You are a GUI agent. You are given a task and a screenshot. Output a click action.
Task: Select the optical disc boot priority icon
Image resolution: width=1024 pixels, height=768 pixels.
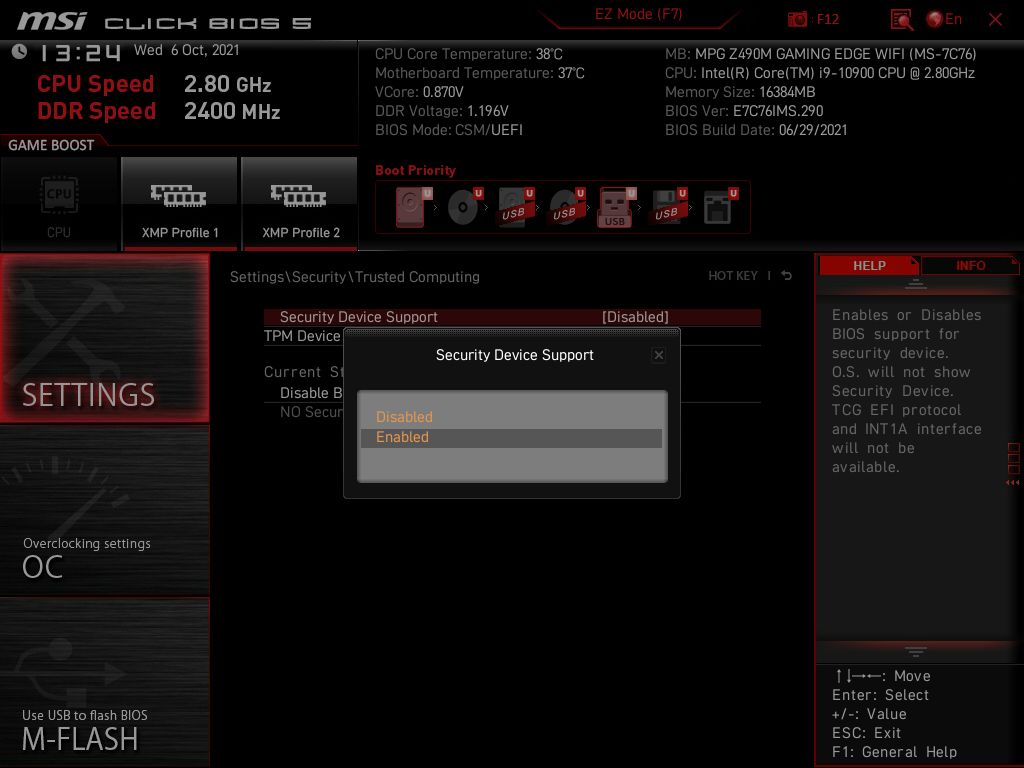click(464, 207)
